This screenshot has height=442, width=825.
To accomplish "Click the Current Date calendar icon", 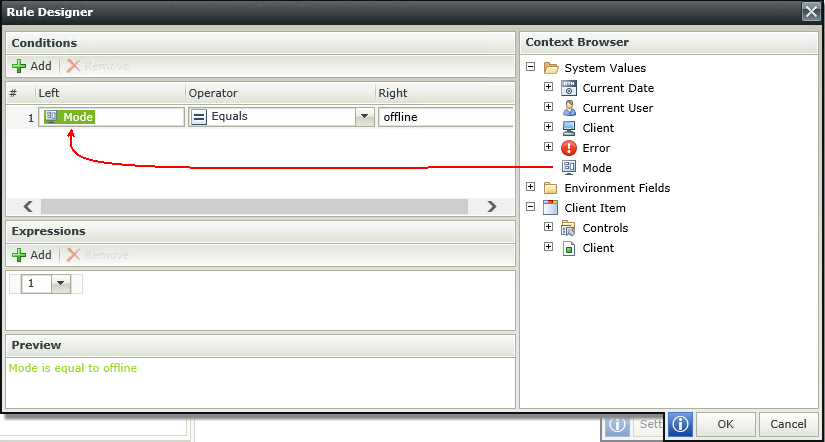I will click(x=569, y=88).
